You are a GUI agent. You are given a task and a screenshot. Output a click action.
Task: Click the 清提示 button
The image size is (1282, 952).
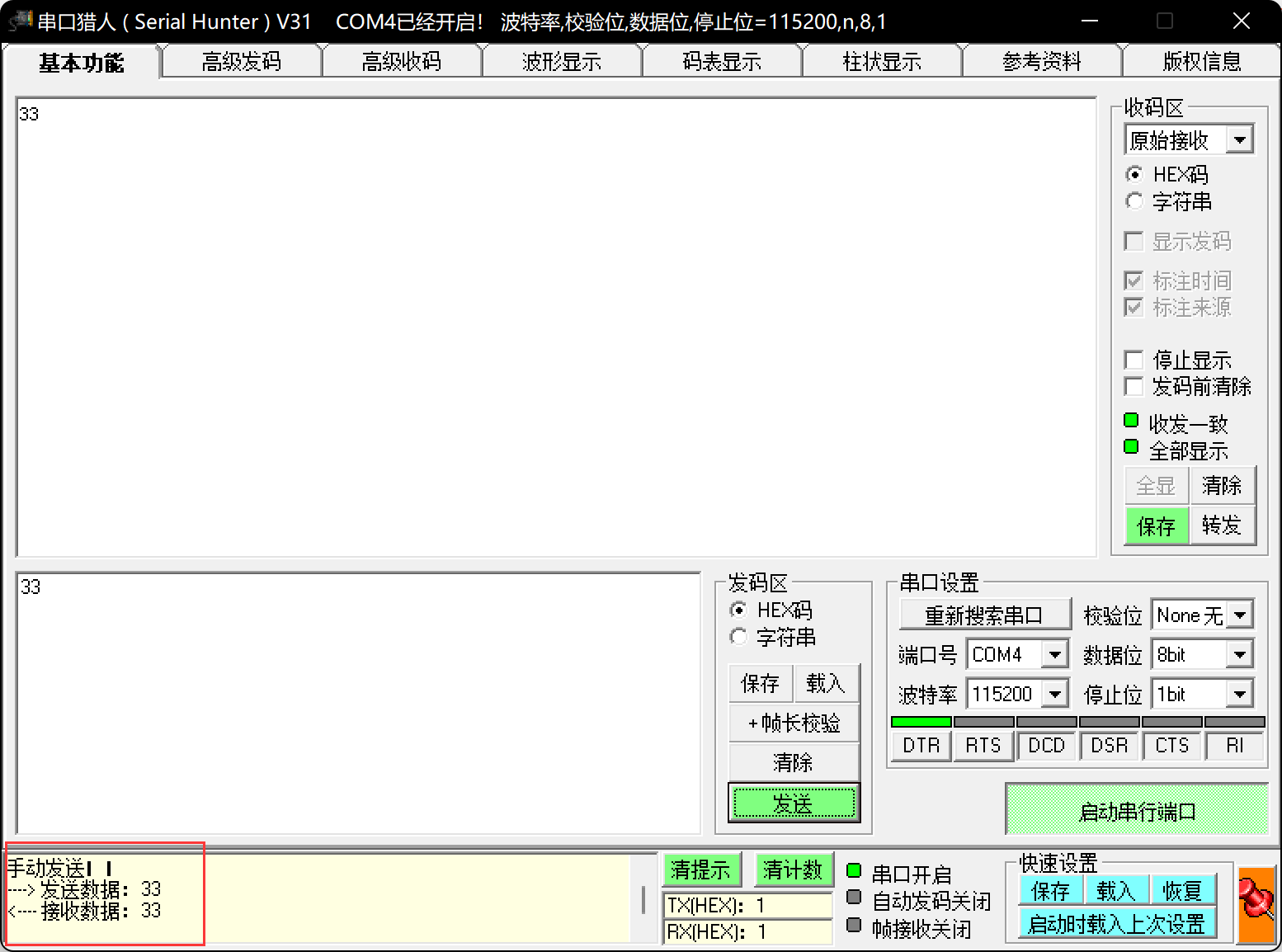coord(701,870)
